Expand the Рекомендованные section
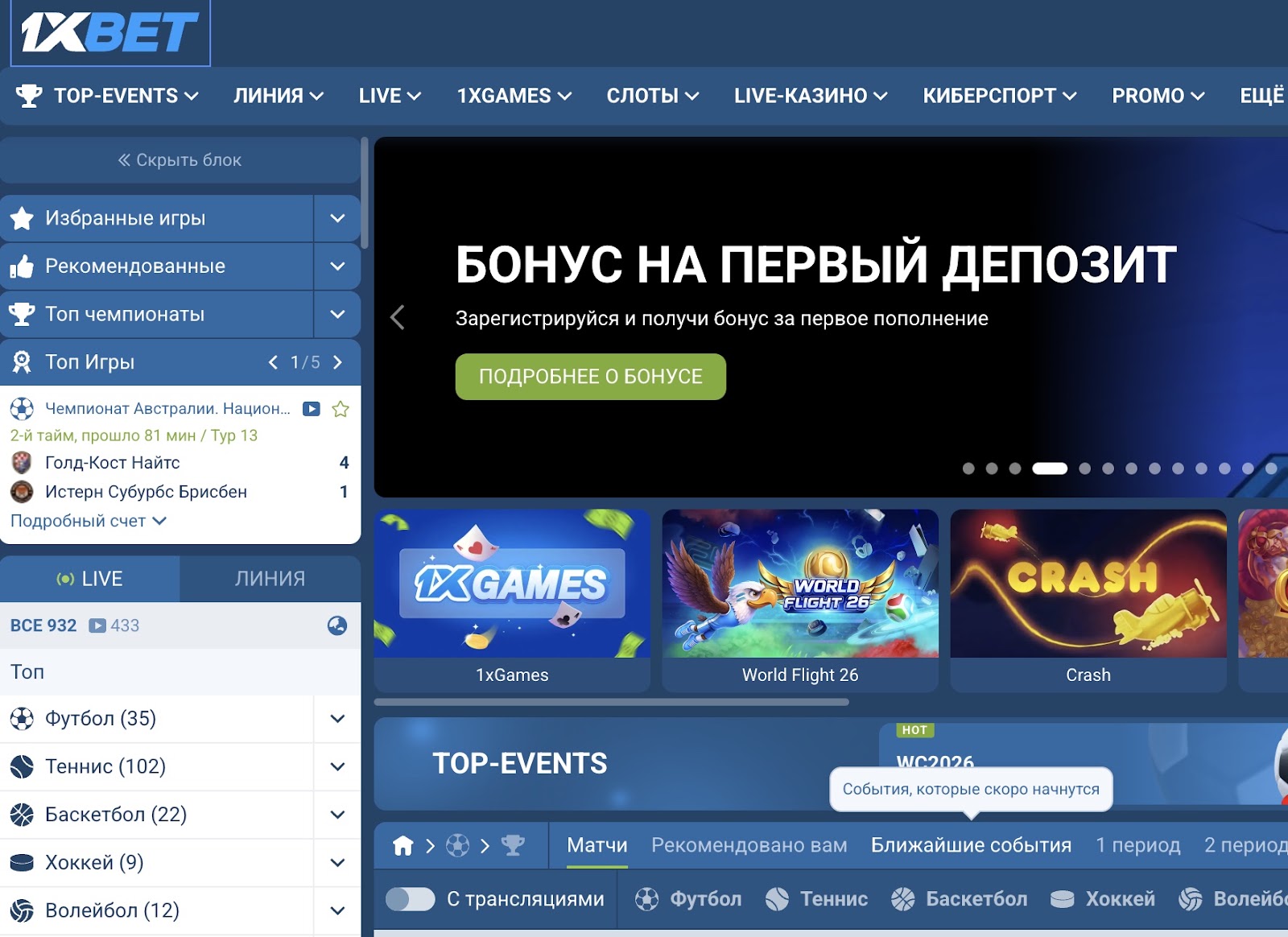This screenshot has height=937, width=1288. [x=337, y=266]
